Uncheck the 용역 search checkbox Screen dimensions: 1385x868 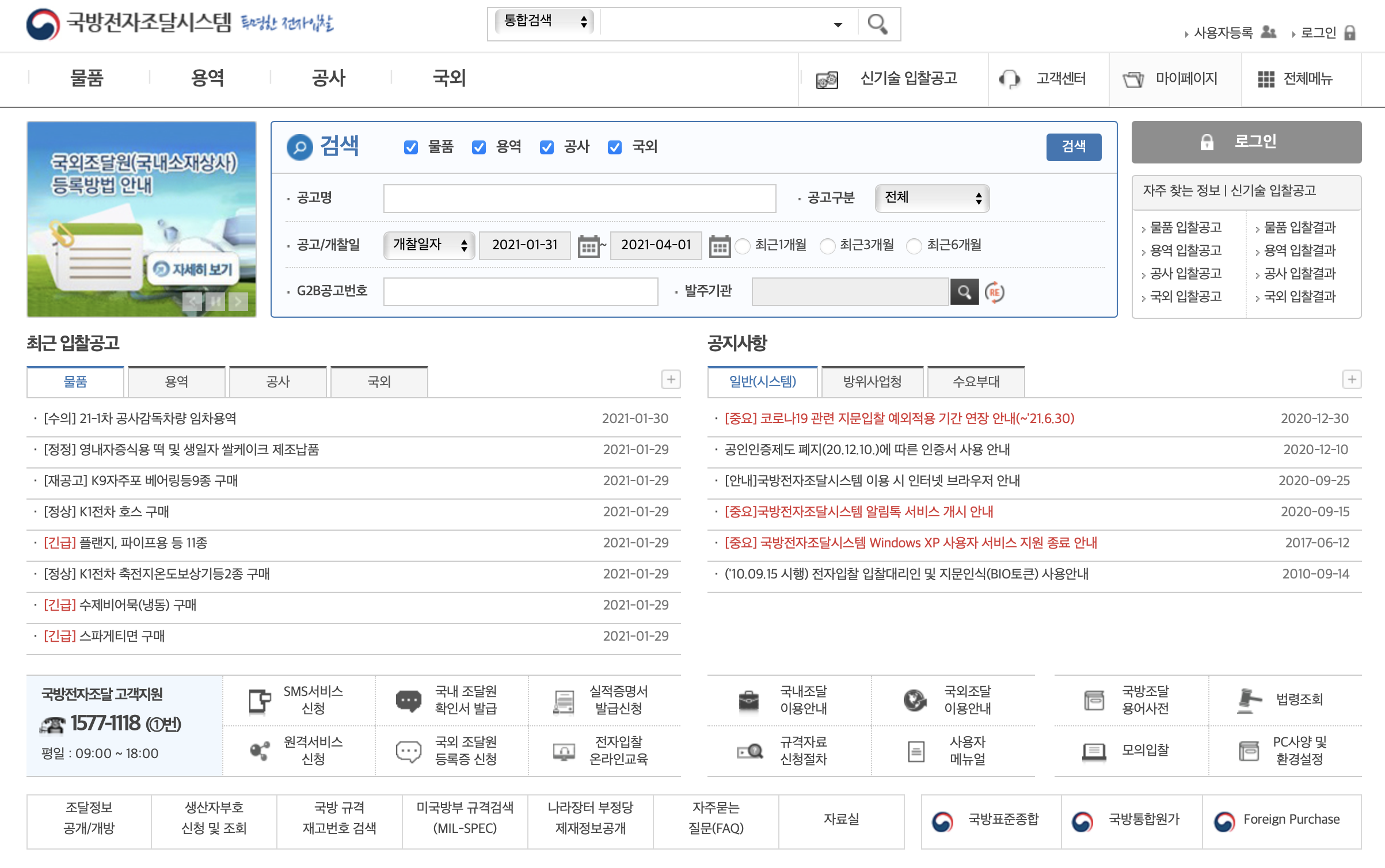(x=478, y=147)
